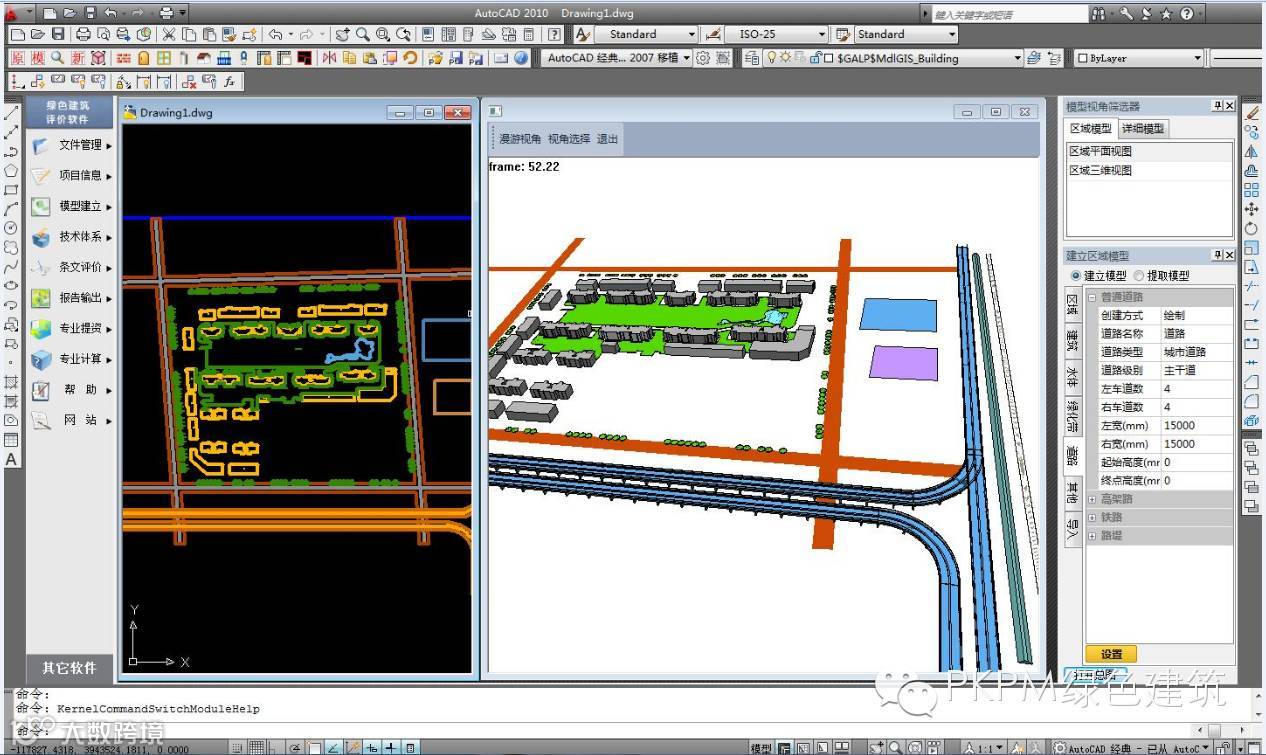Switch to the '建筑' vertical tab

tap(1072, 340)
